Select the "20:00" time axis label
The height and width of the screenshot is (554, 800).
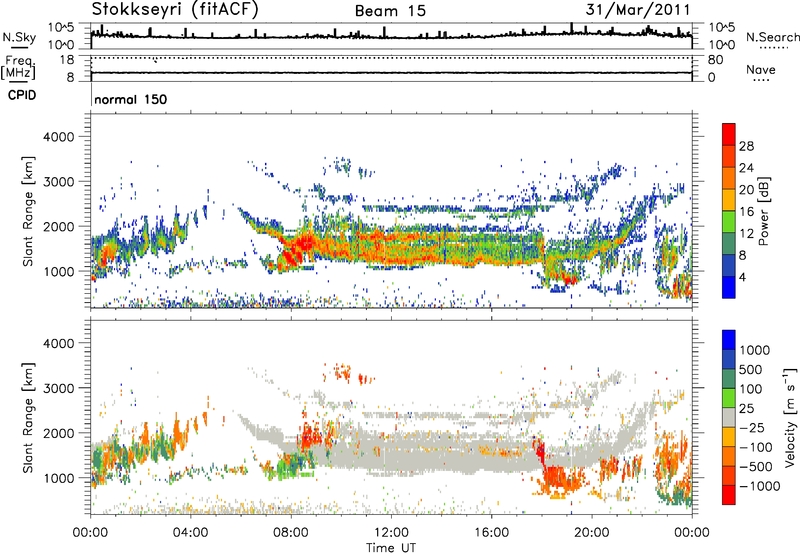click(591, 533)
